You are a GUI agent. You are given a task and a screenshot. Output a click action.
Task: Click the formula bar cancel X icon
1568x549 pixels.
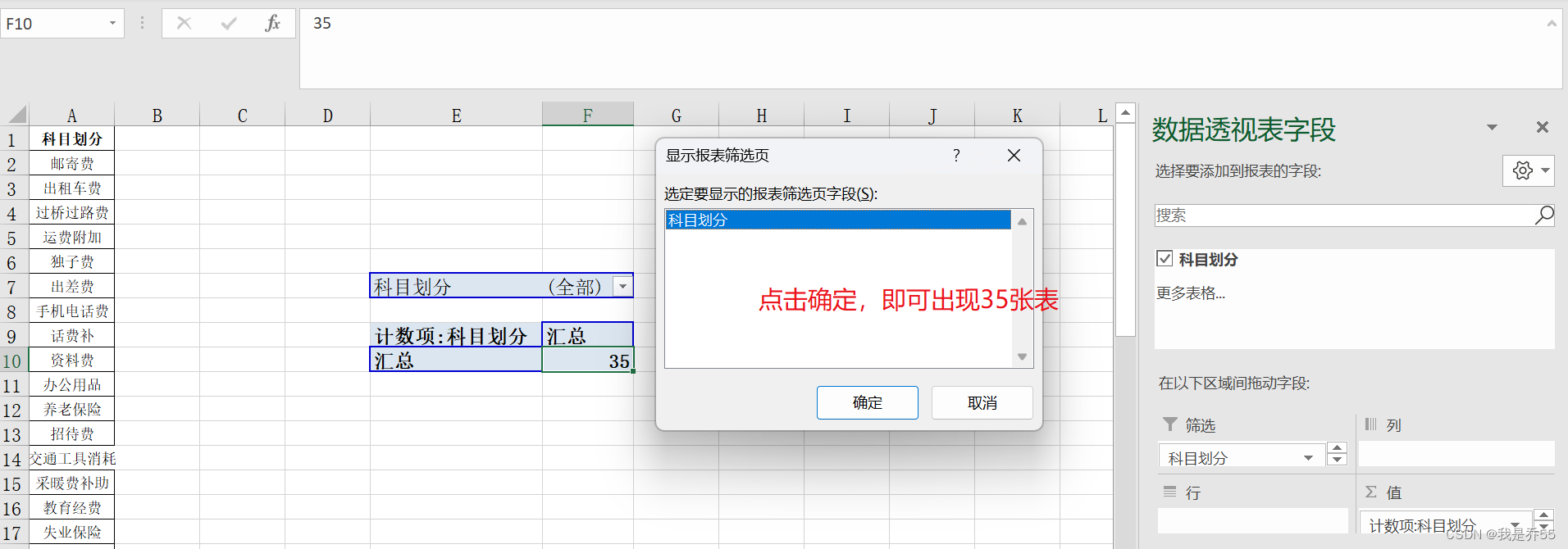[x=184, y=24]
